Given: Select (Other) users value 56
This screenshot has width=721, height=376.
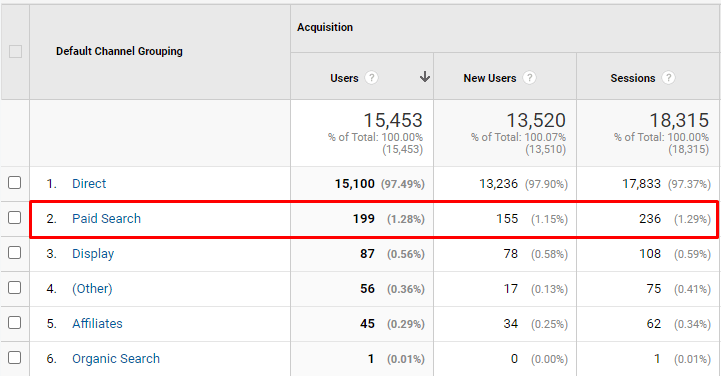Looking at the screenshot, I should click(x=367, y=288).
